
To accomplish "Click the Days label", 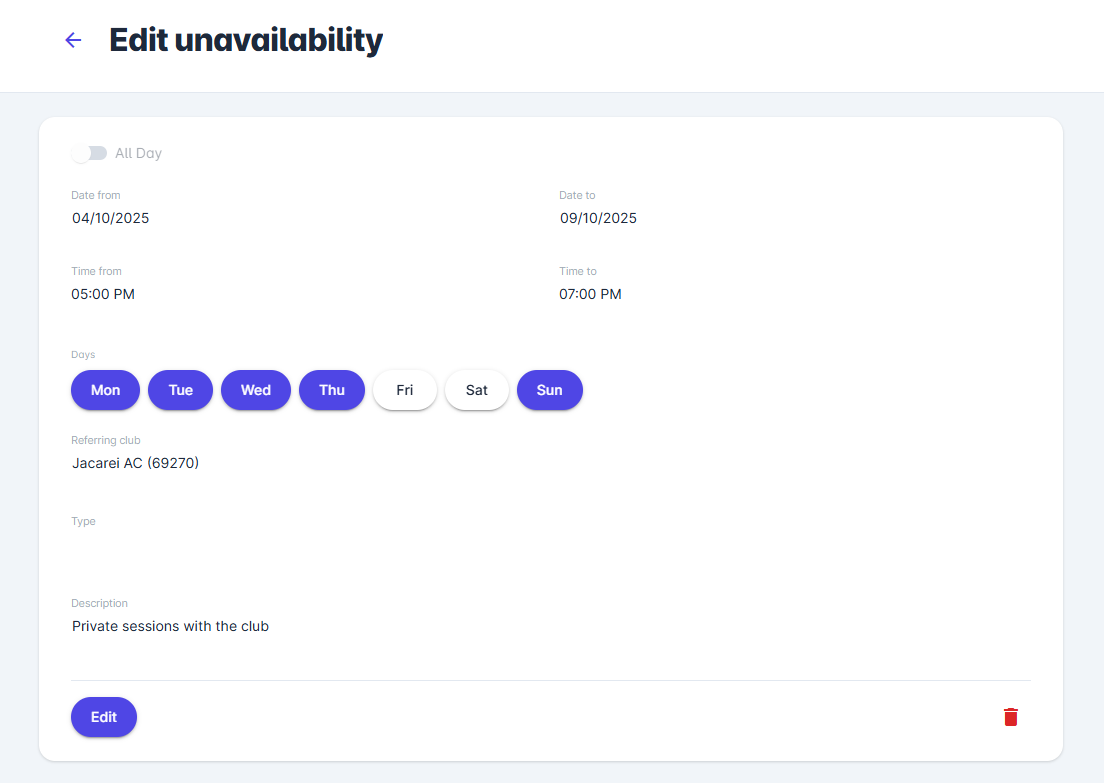I will [83, 355].
